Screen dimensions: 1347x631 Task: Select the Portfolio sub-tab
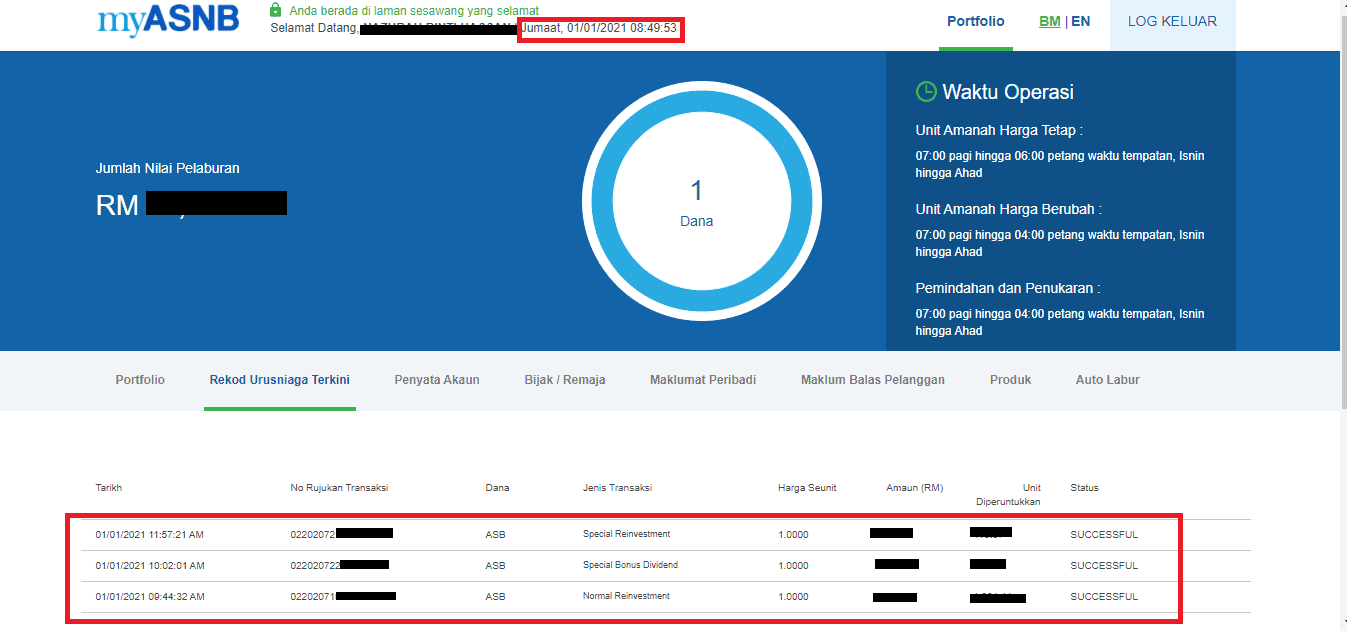tap(140, 380)
